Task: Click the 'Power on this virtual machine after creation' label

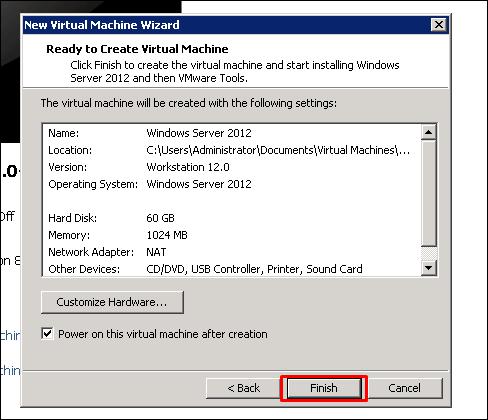Action: coord(163,334)
